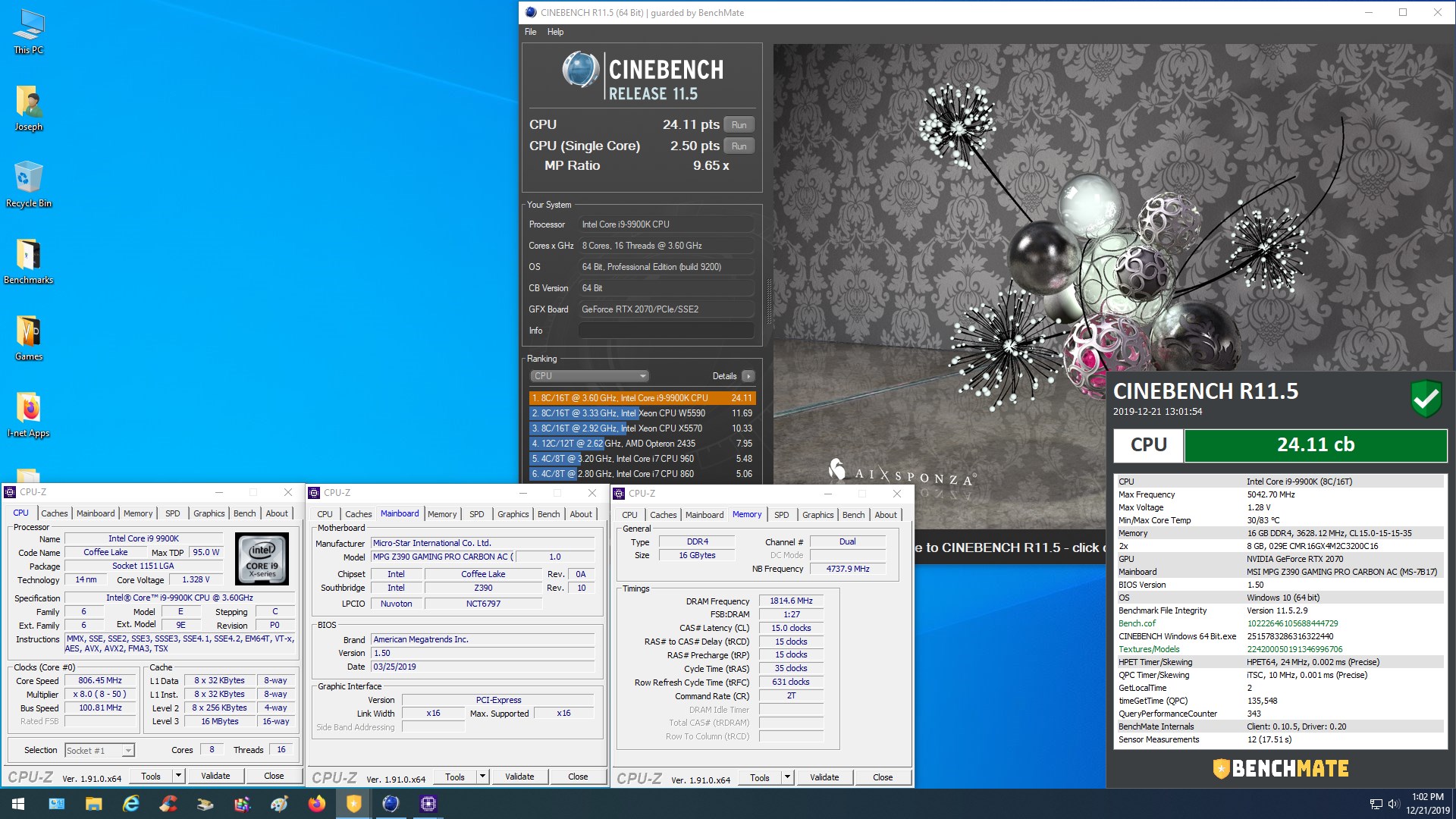Screen dimensions: 1456x819
Task: Click the BIOS date field 03/25/2019
Action: point(483,667)
